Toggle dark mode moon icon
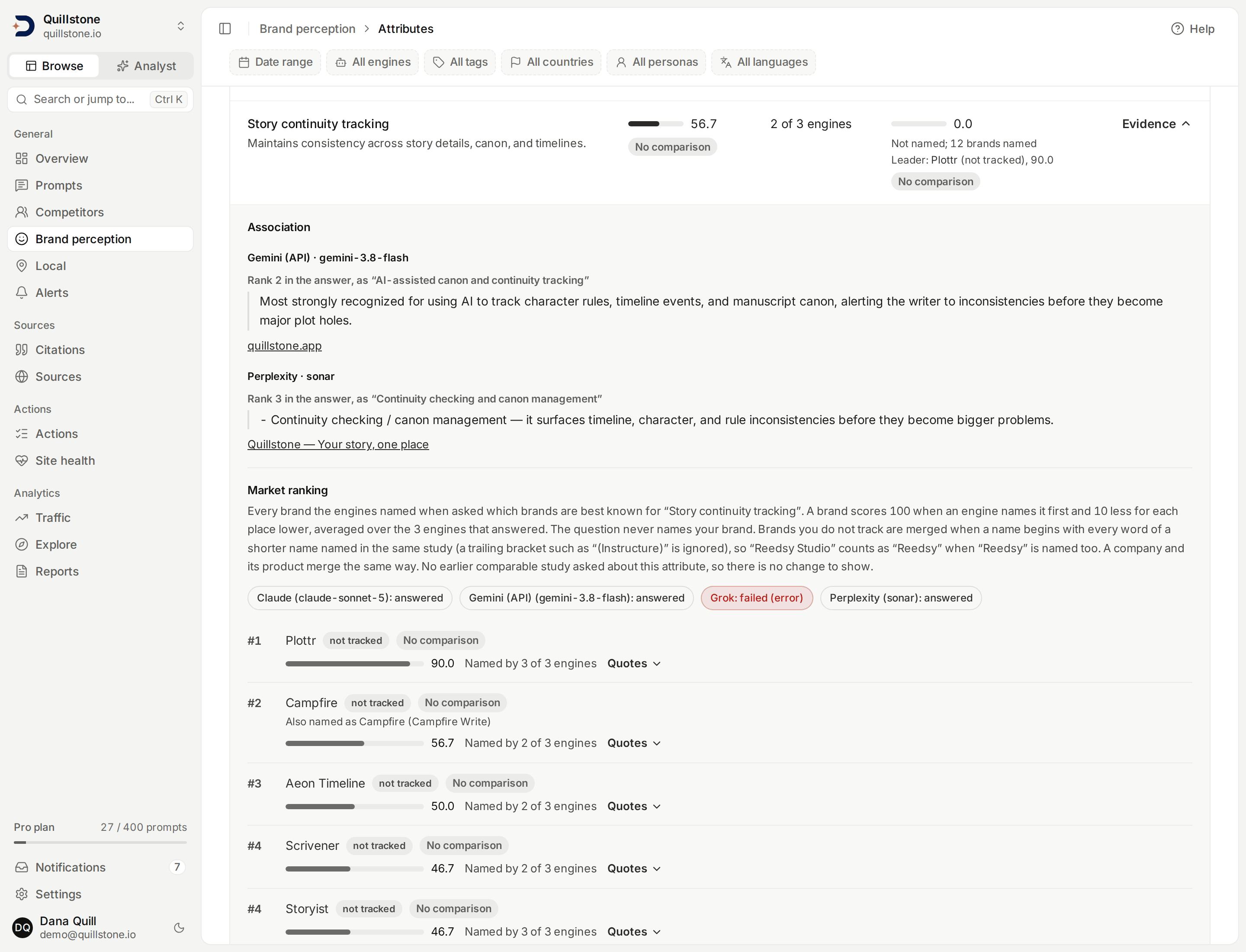This screenshot has width=1246, height=952. point(179,928)
